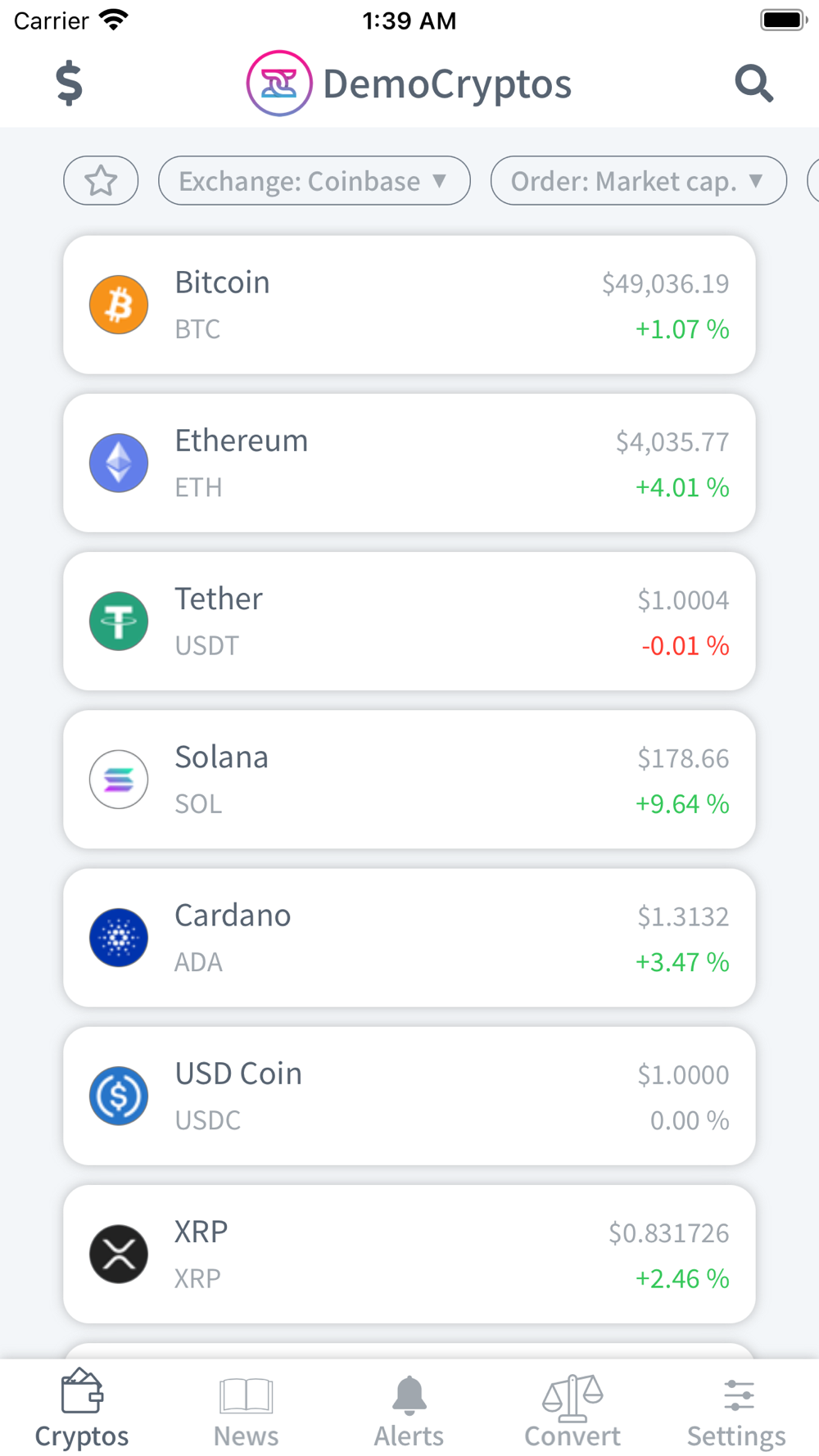Select the Cryptos tab
Image resolution: width=819 pixels, height=1456 pixels.
(82, 1410)
